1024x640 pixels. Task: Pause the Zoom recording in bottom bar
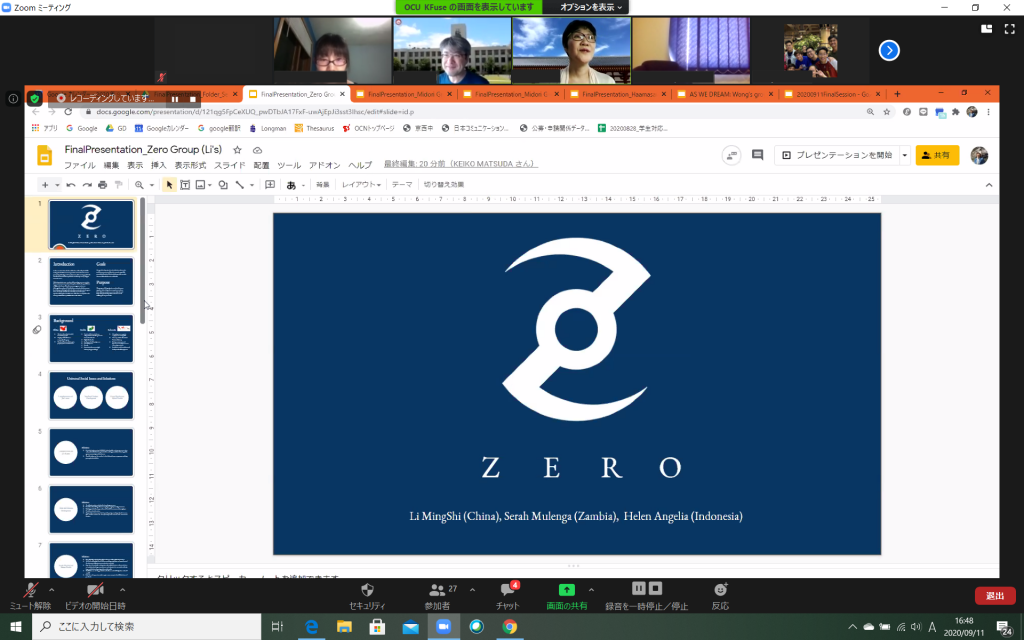point(638,588)
